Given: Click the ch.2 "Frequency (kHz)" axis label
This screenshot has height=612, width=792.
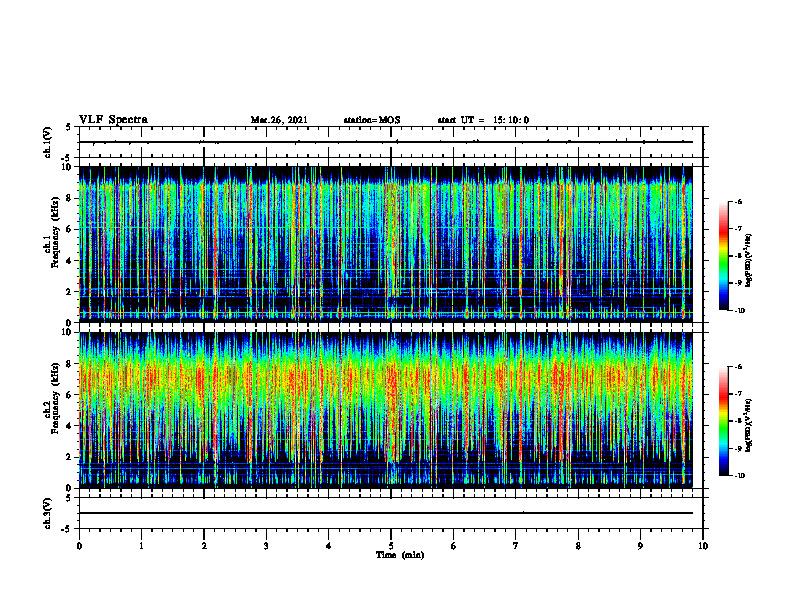Looking at the screenshot, I should (x=55, y=398).
